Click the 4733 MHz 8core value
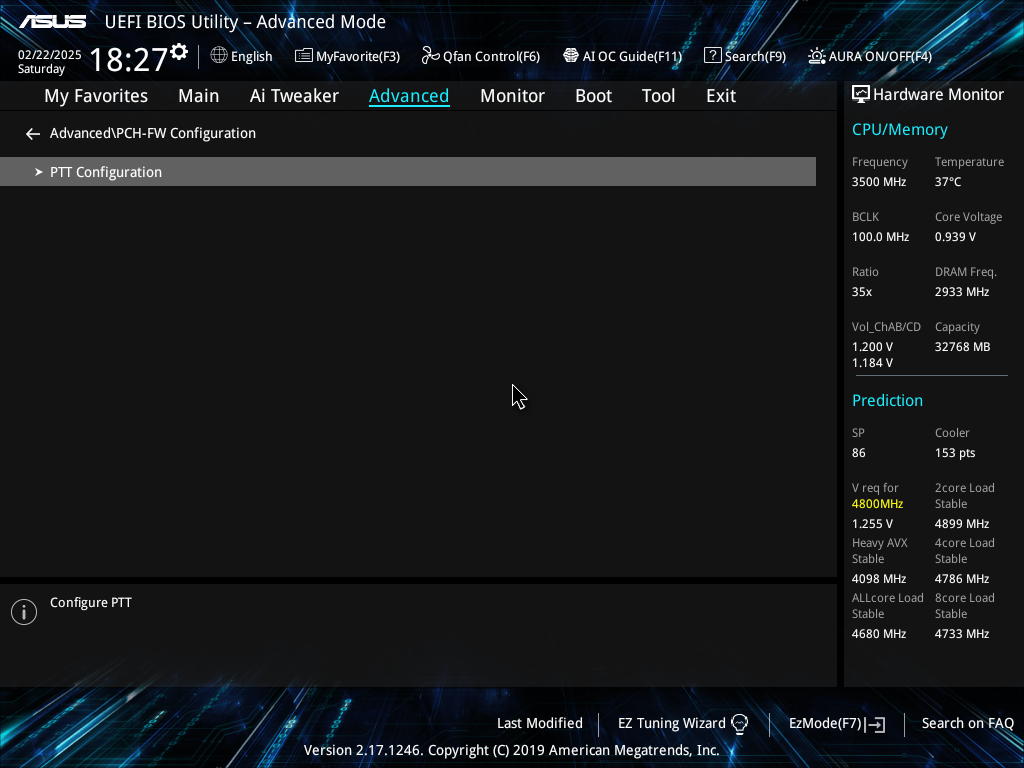 point(961,634)
